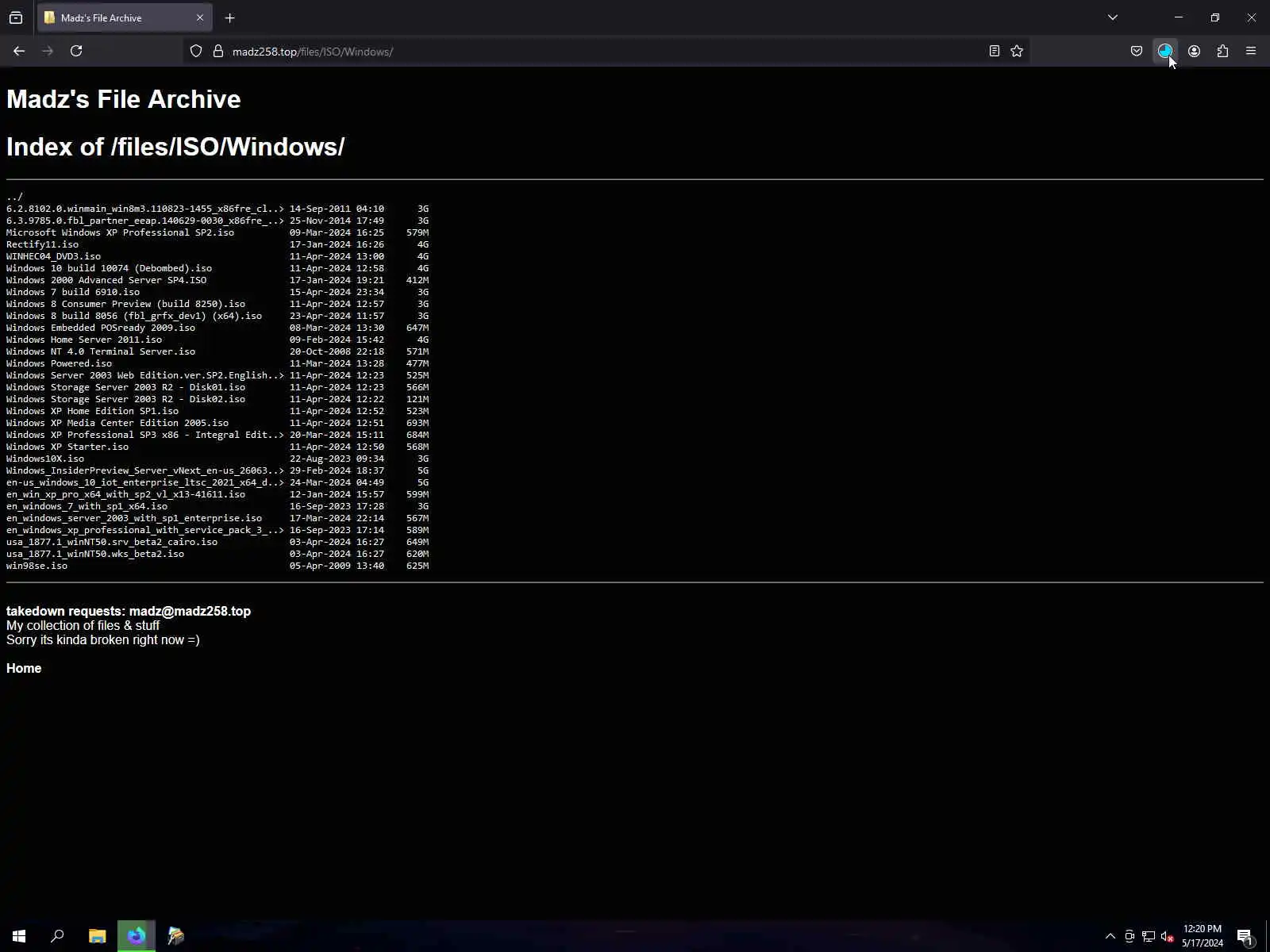This screenshot has height=952, width=1270.
Task: Toggle reader view in address bar
Action: coord(994,51)
